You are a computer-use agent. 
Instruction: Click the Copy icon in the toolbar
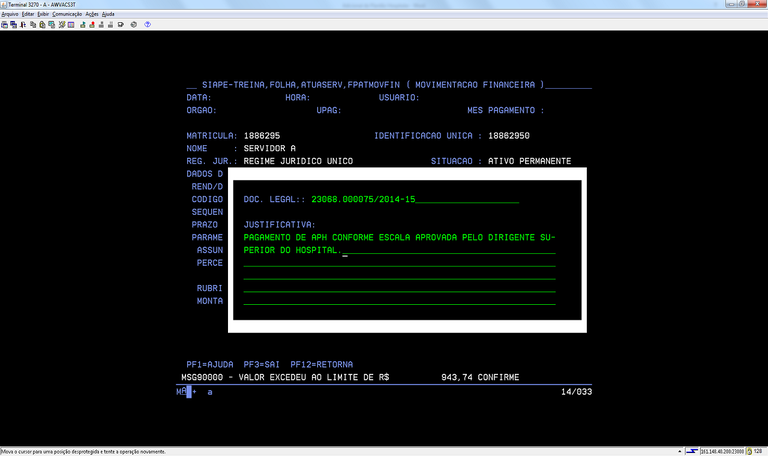tap(33, 25)
